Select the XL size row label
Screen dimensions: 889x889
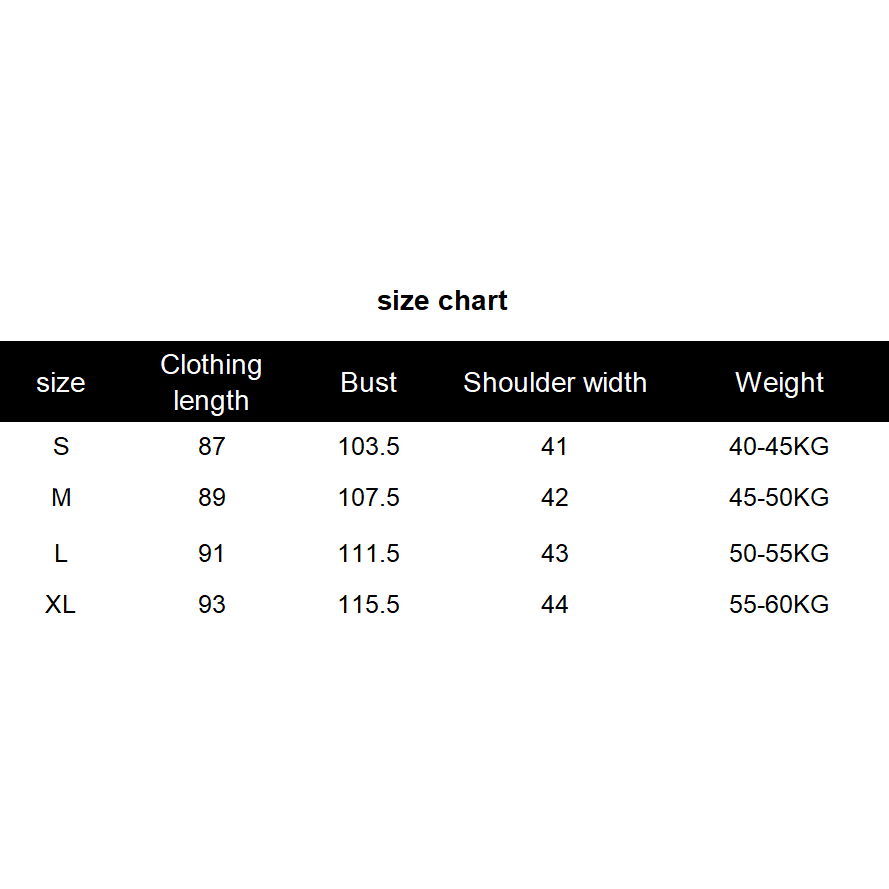coord(61,605)
